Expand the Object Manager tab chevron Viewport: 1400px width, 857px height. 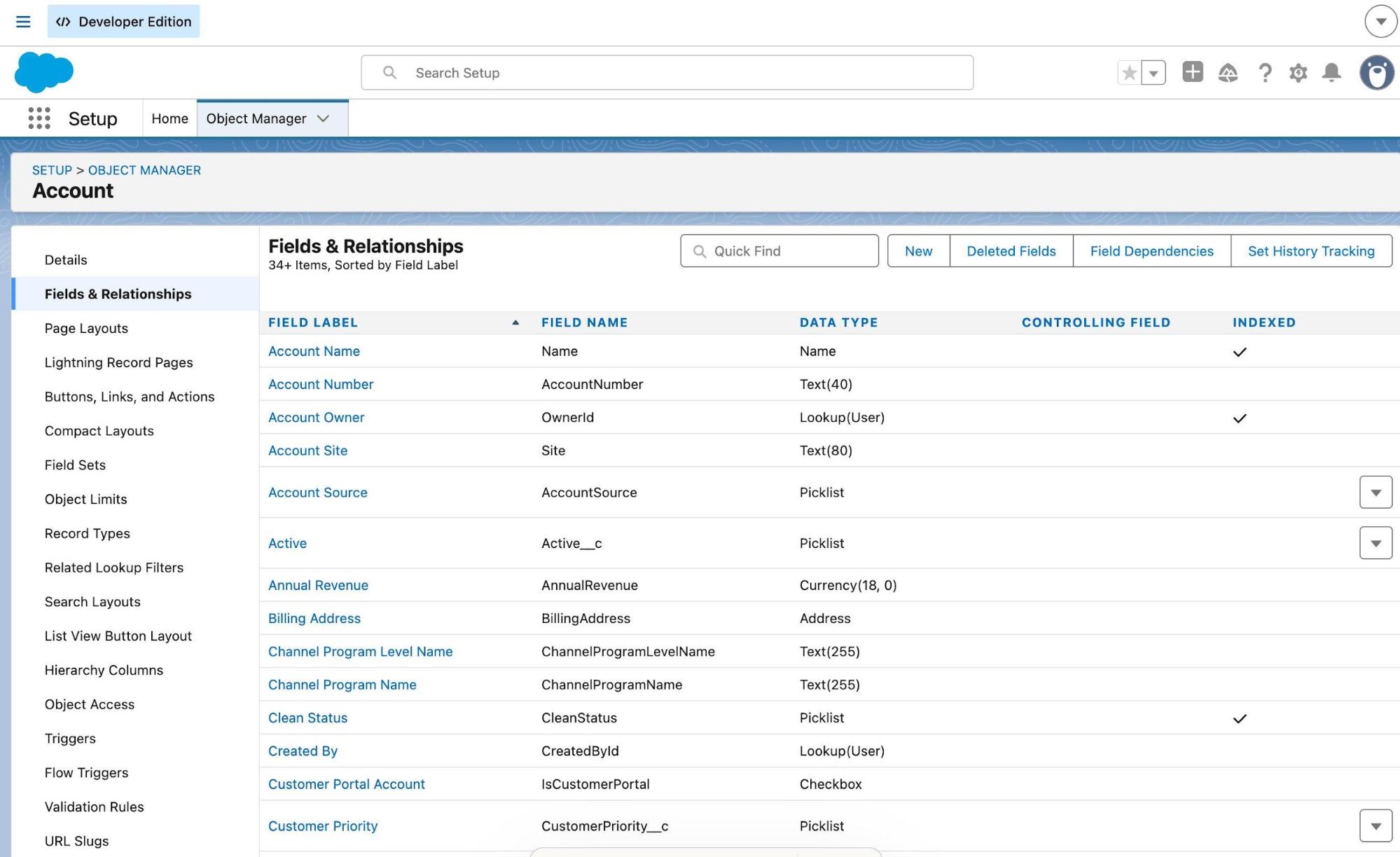tap(324, 118)
